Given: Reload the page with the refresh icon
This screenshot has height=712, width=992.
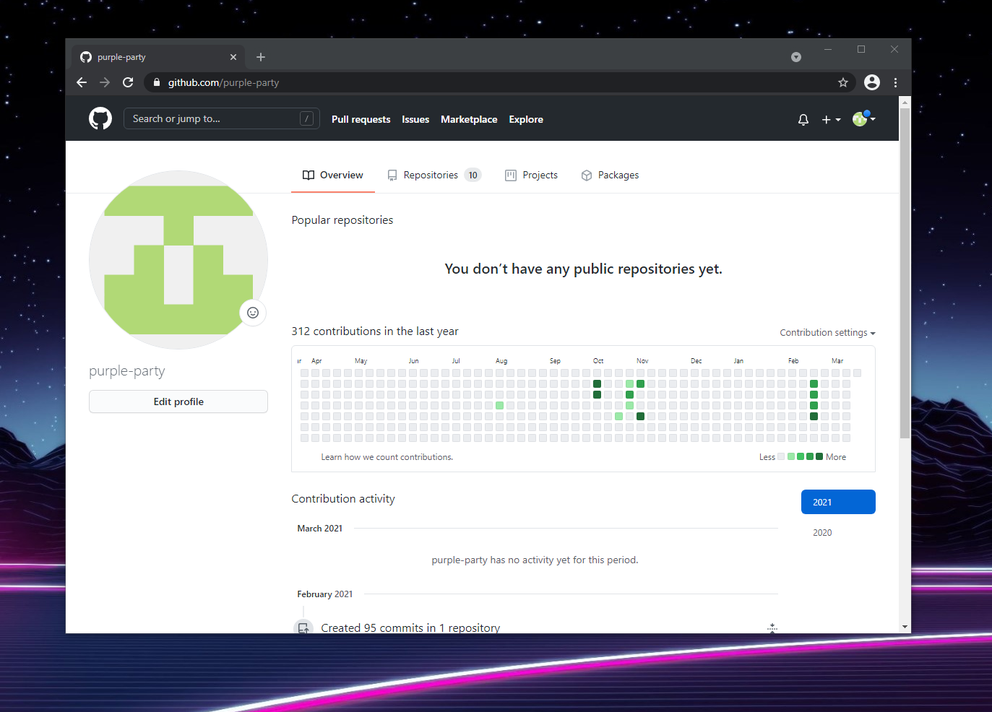Looking at the screenshot, I should click(x=128, y=82).
